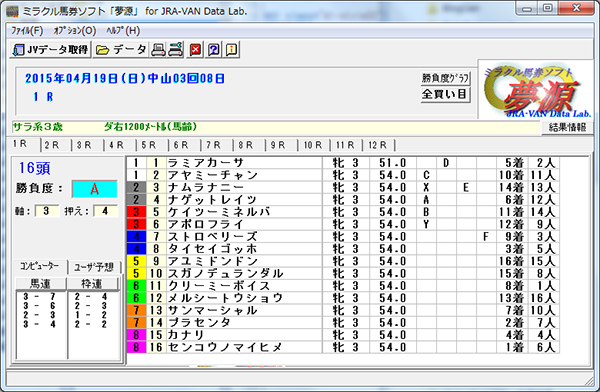Click the 結果情報 button
The width and height of the screenshot is (600, 392).
coord(567,127)
